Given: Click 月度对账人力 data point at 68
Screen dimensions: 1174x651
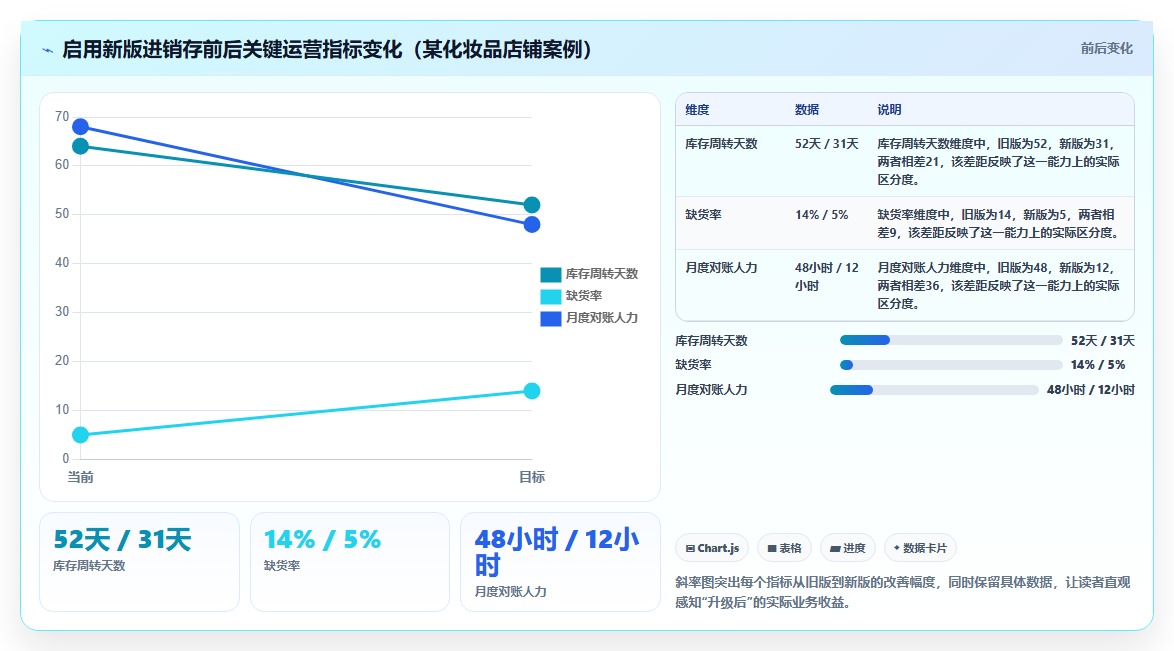Looking at the screenshot, I should click(80, 127).
